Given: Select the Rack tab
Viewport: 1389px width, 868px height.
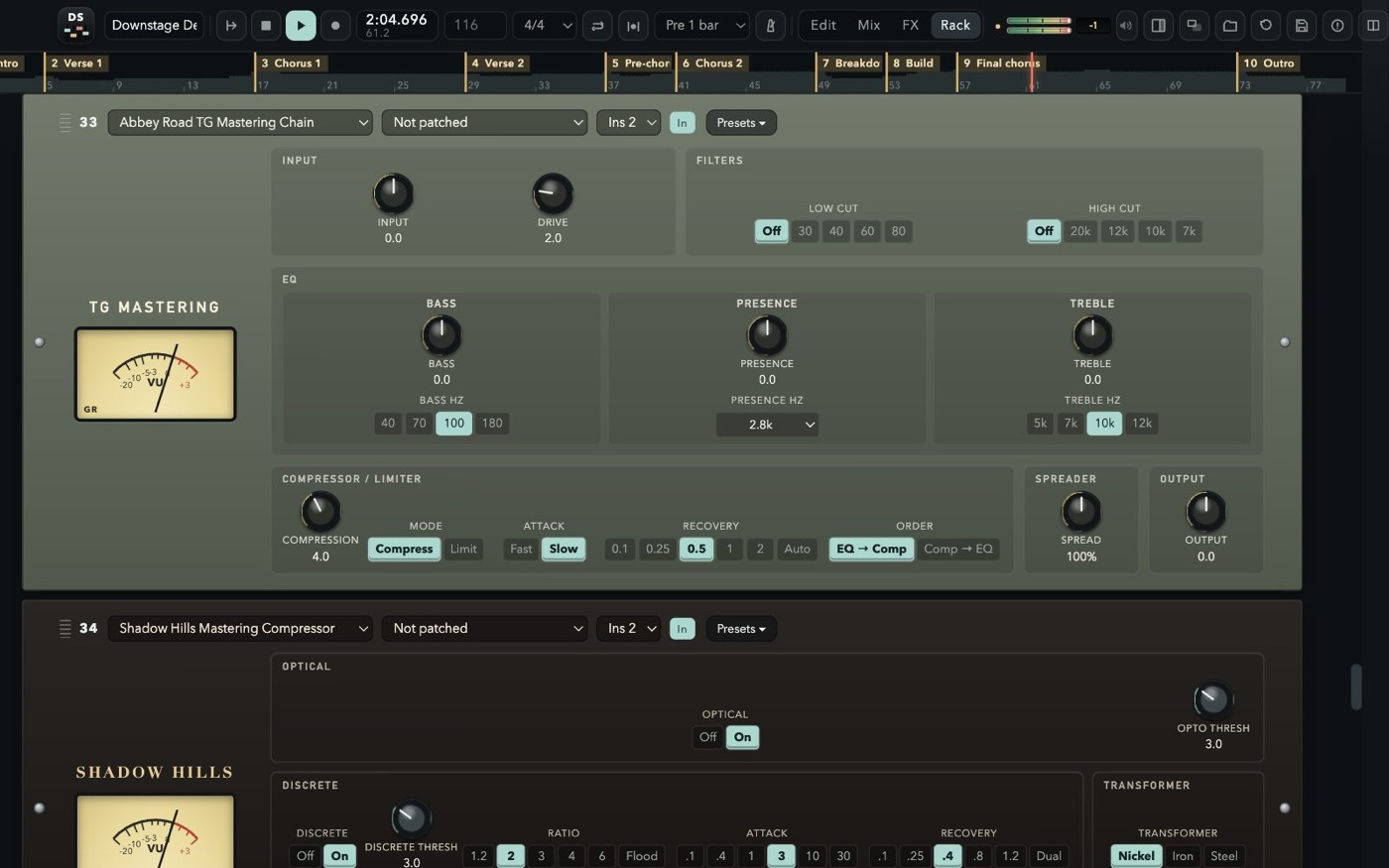Looking at the screenshot, I should pos(955,25).
